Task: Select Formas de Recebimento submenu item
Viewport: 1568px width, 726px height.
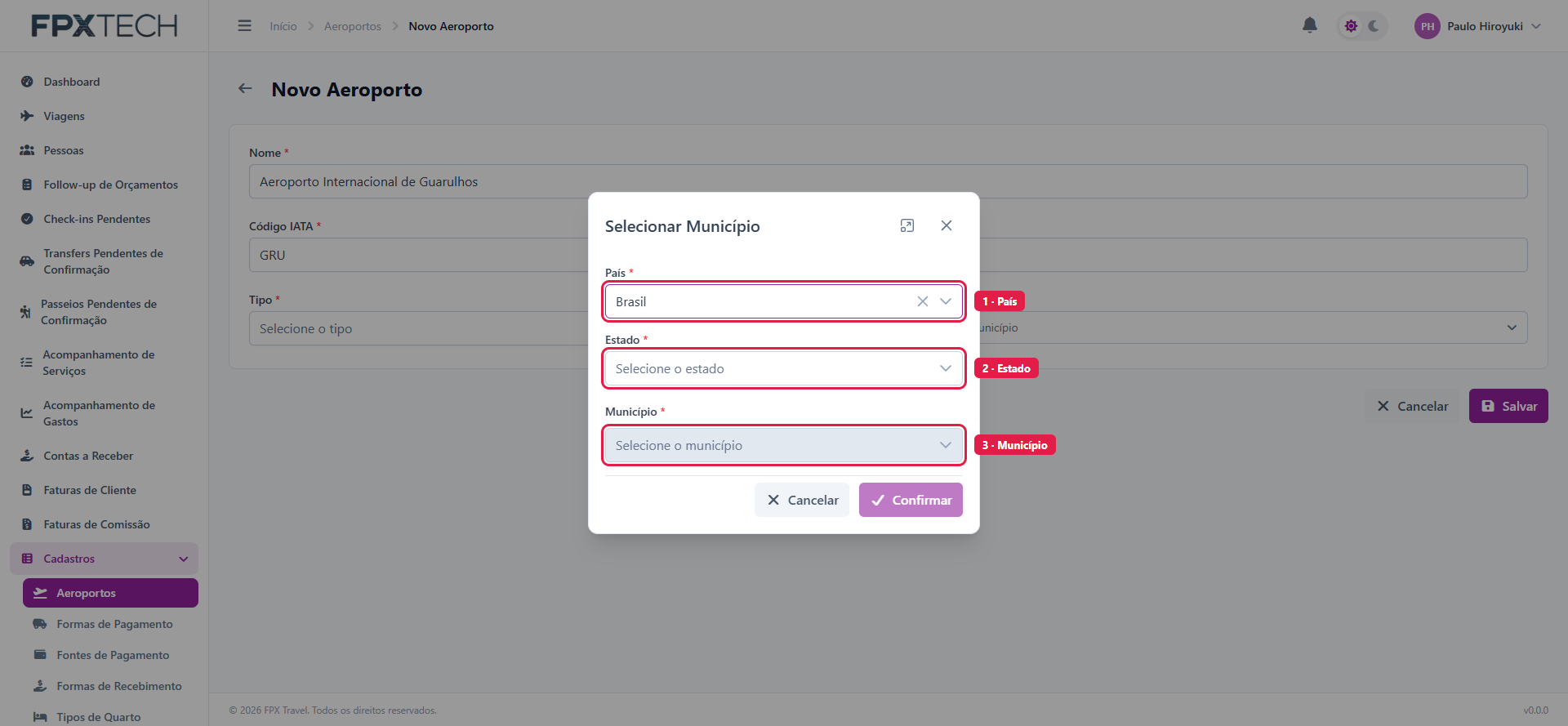Action: tap(110, 686)
